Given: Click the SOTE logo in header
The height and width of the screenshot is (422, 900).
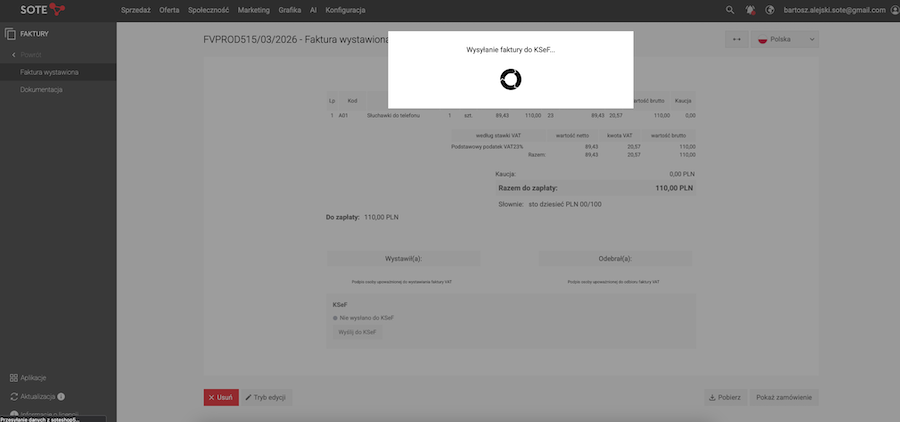Looking at the screenshot, I should pyautogui.click(x=41, y=10).
